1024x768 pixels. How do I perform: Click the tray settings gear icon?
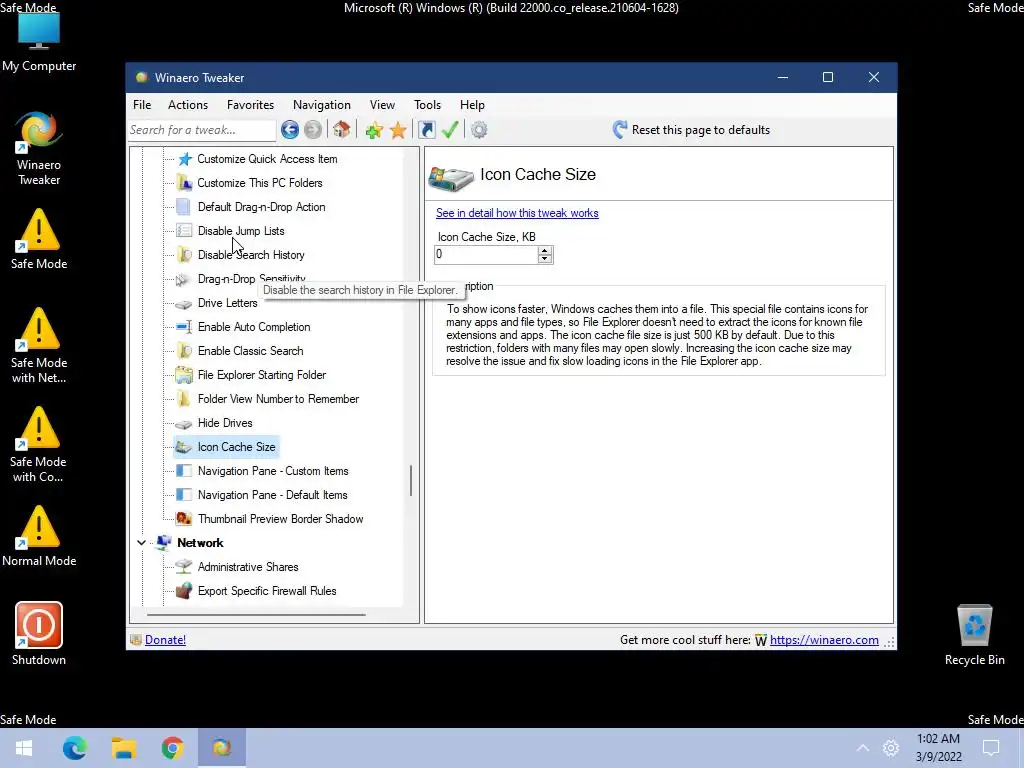(891, 748)
